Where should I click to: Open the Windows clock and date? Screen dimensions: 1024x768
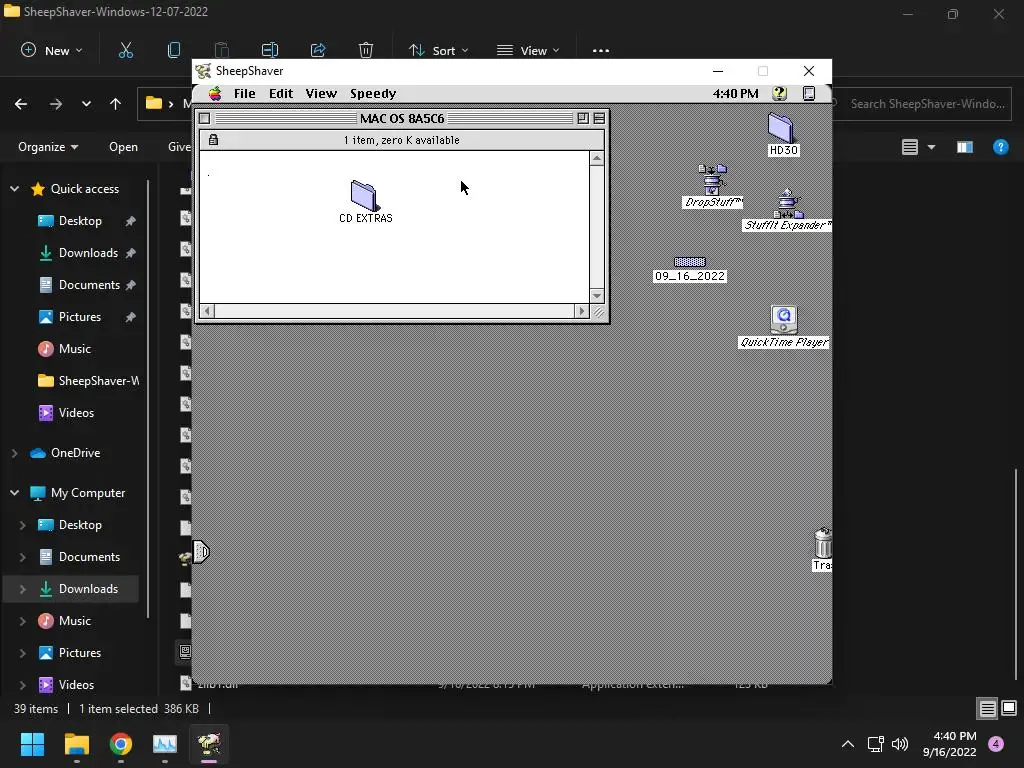click(950, 744)
